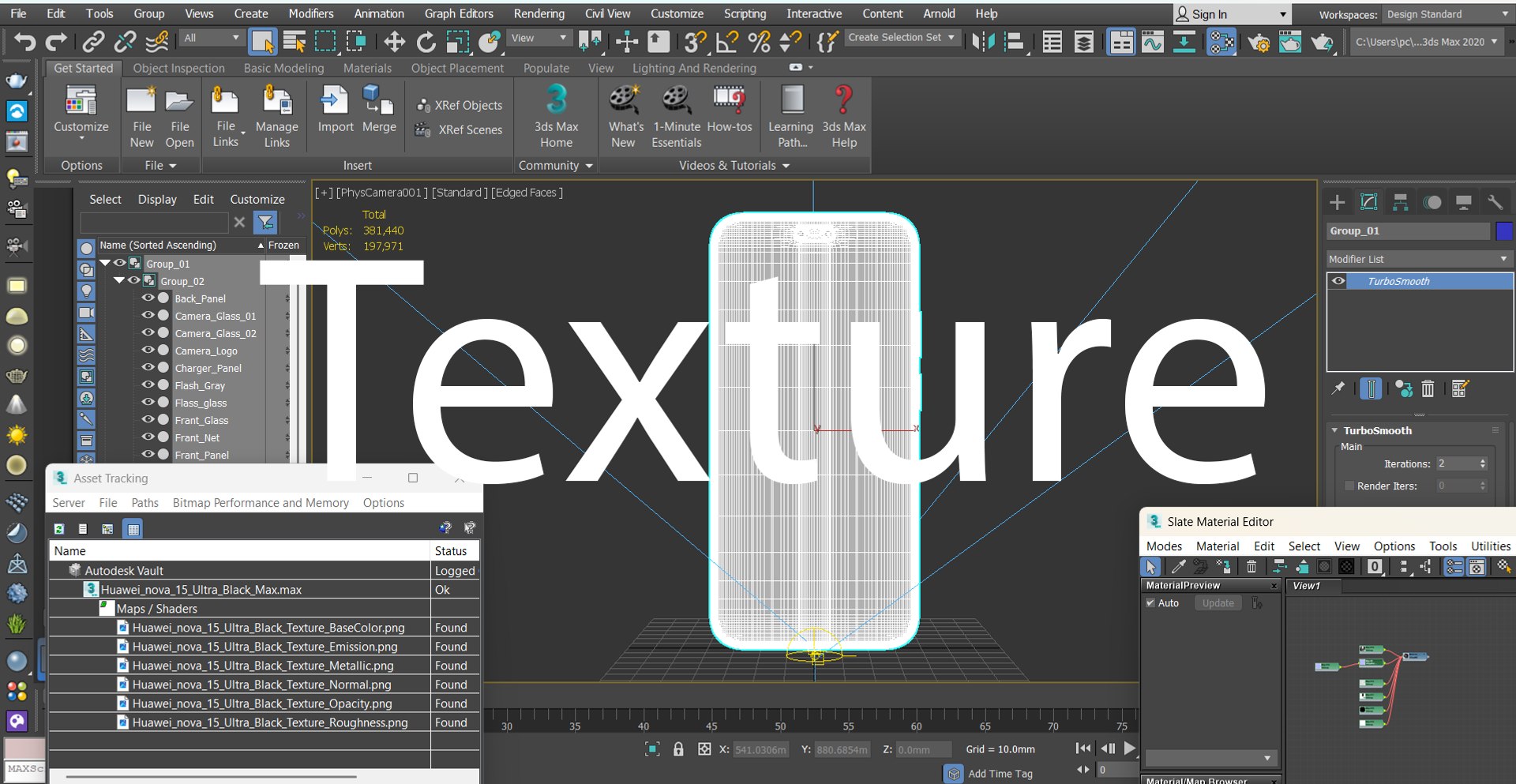Click the Iterations value field

tap(1456, 463)
